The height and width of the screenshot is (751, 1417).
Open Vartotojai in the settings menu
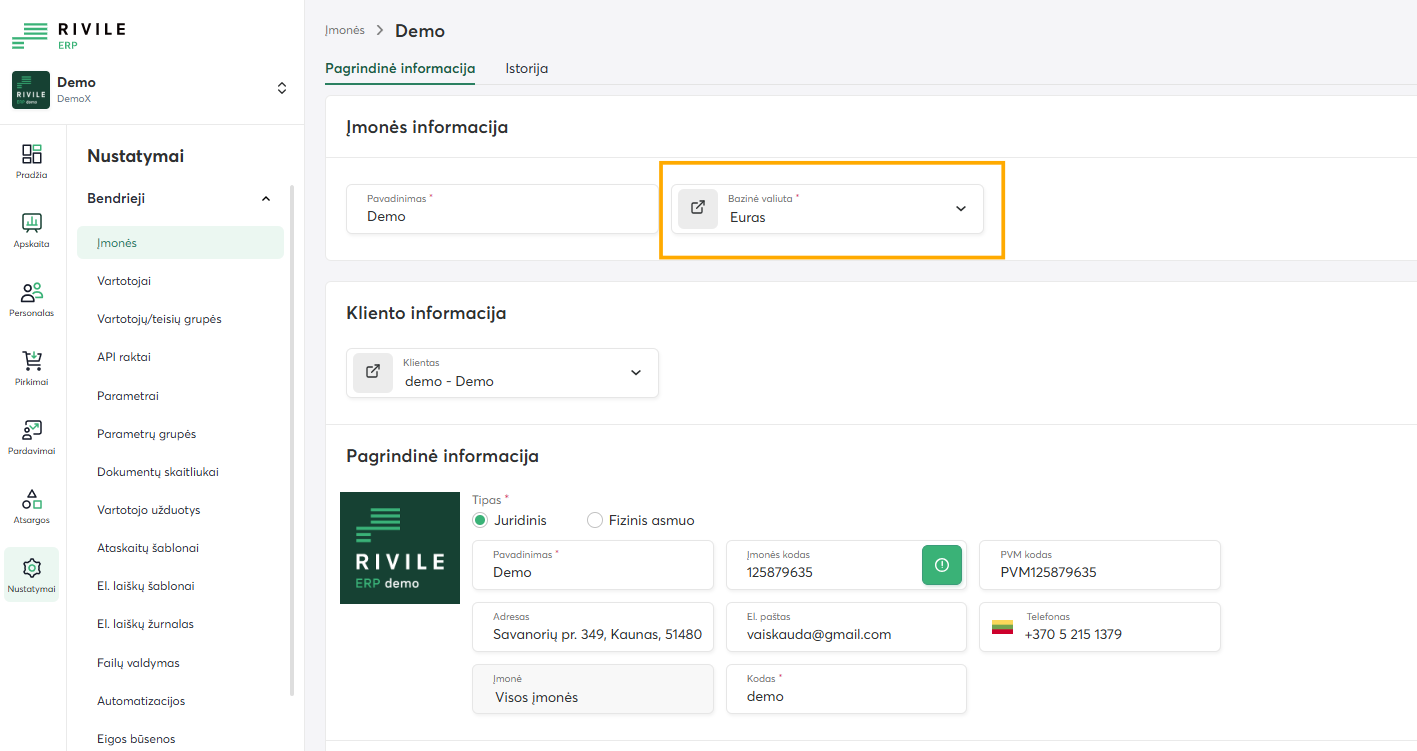point(124,281)
